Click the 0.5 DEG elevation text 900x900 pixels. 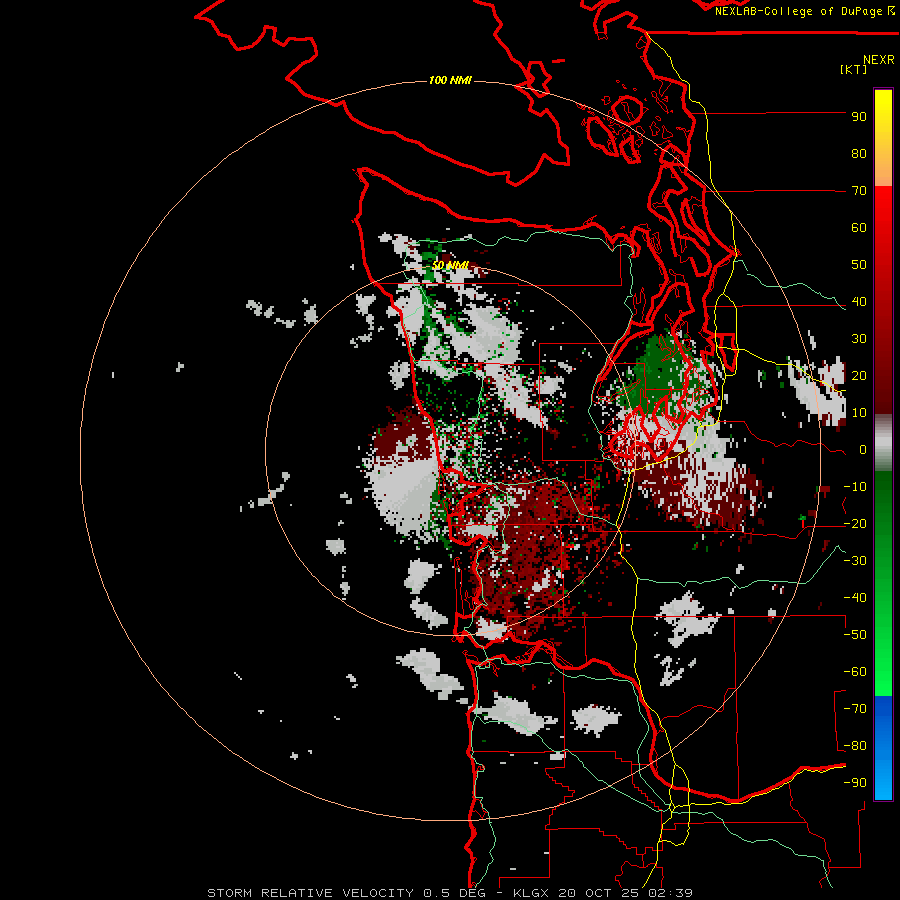click(x=455, y=893)
